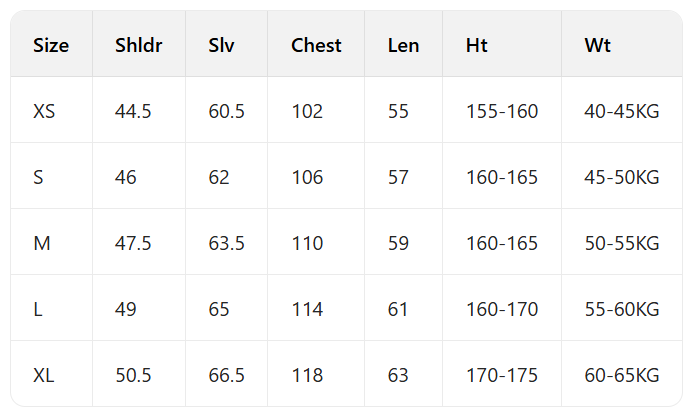
Task: Click shoulder value 44.5
Action: pos(133,111)
